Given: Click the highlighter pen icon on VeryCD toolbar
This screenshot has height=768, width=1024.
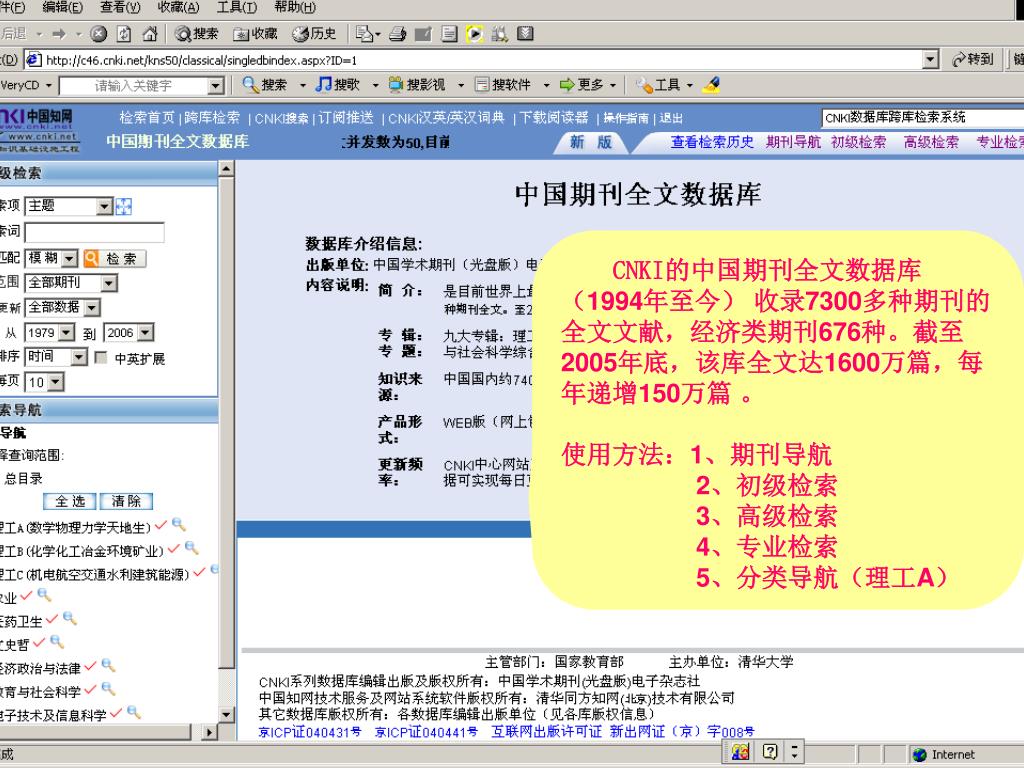Looking at the screenshot, I should point(712,85).
